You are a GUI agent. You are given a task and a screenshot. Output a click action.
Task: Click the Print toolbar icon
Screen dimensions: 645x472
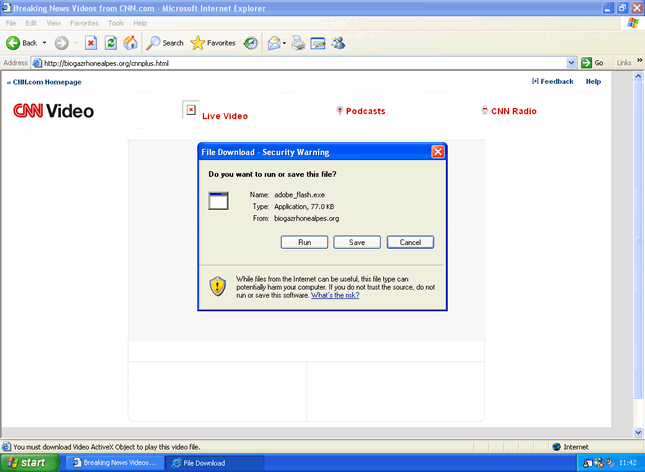click(x=297, y=43)
